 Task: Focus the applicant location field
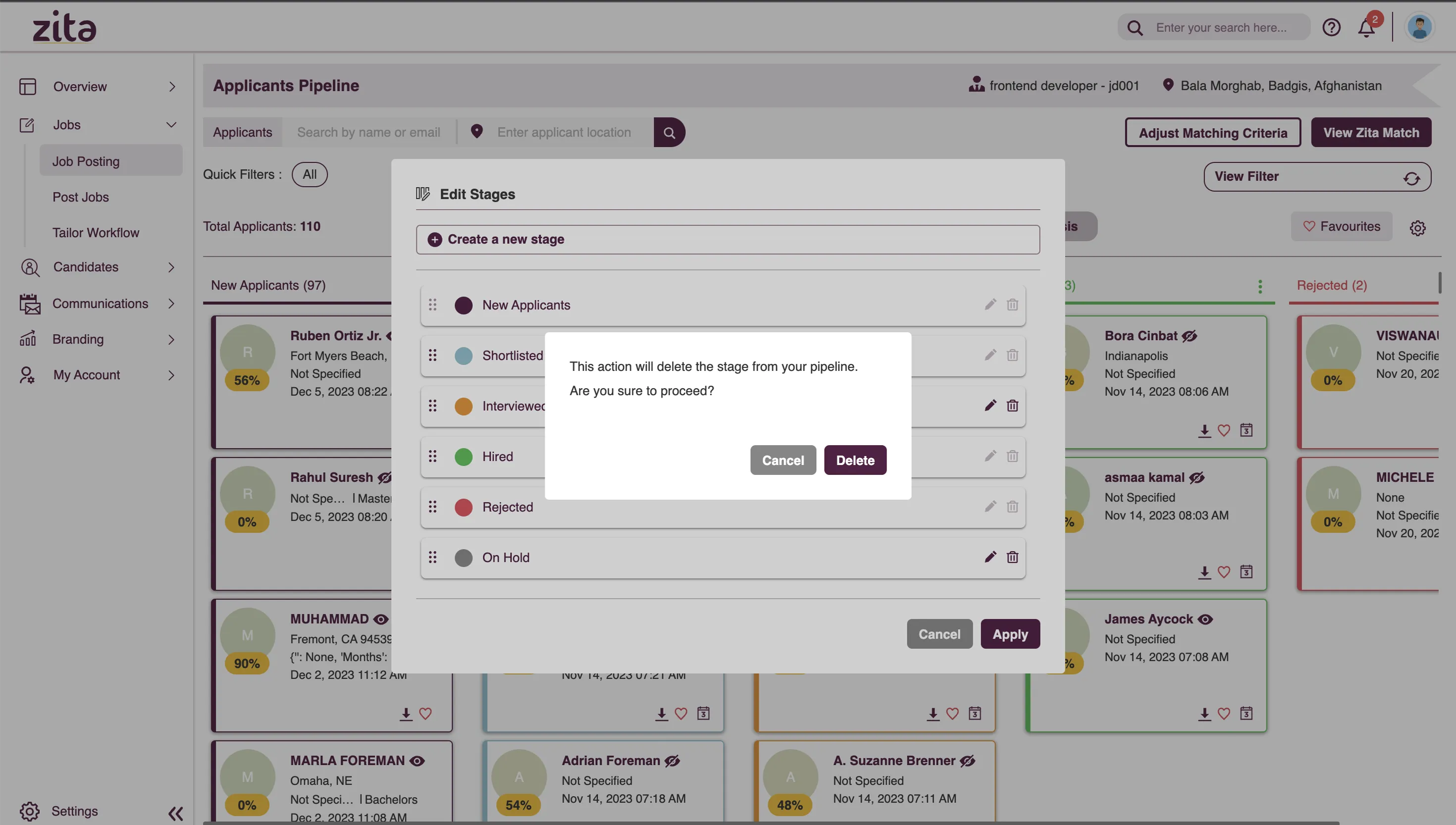pyautogui.click(x=564, y=132)
